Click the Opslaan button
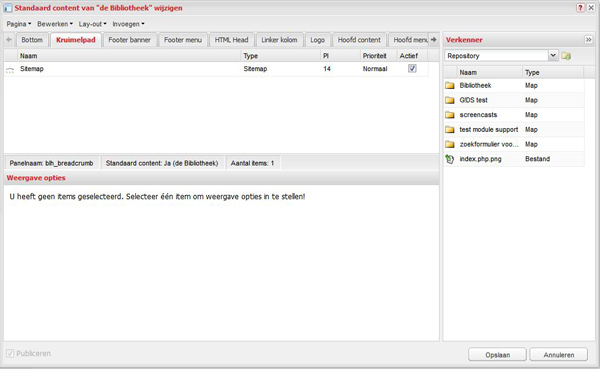The height and width of the screenshot is (369, 600). click(x=497, y=355)
